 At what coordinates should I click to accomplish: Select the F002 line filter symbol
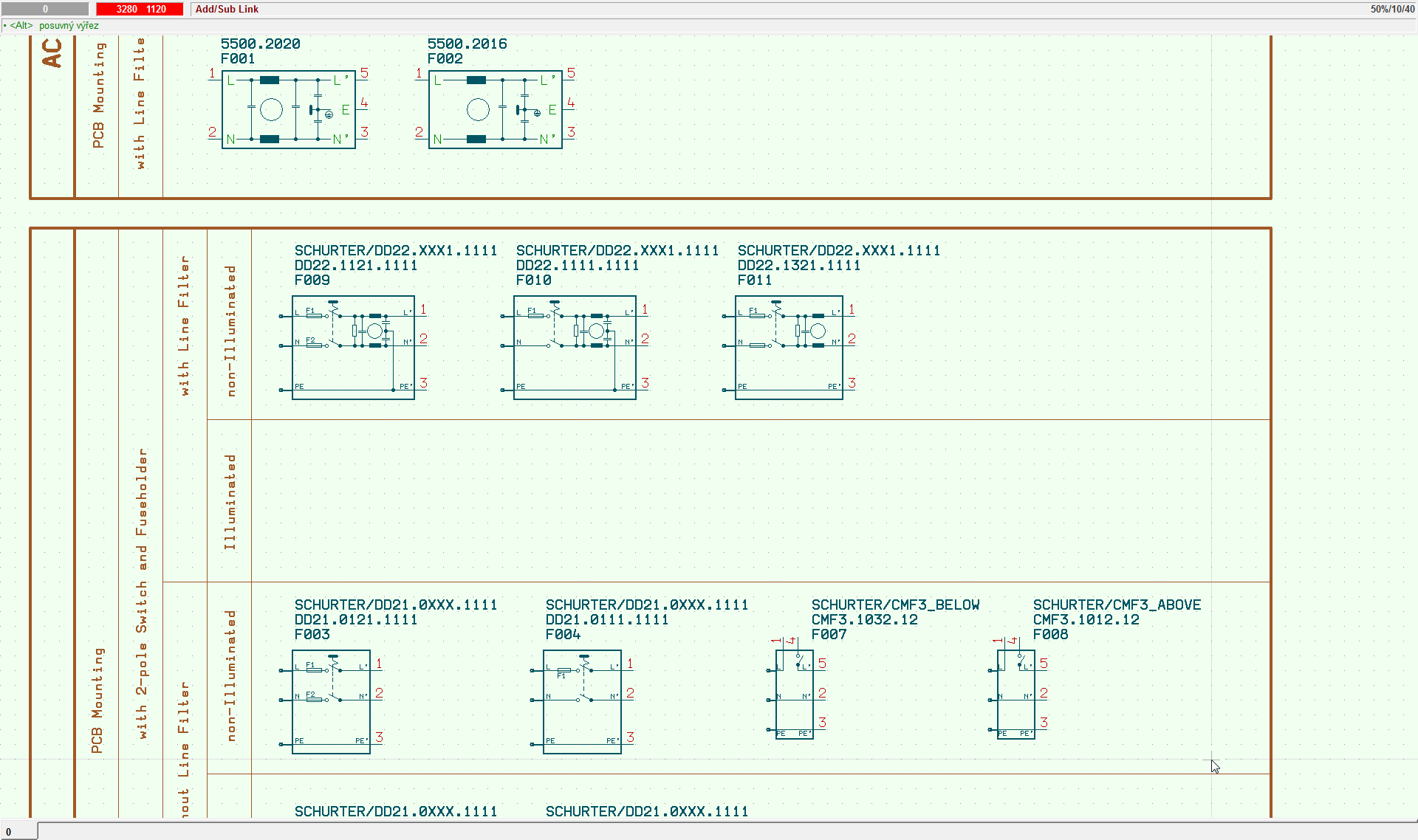[x=496, y=109]
